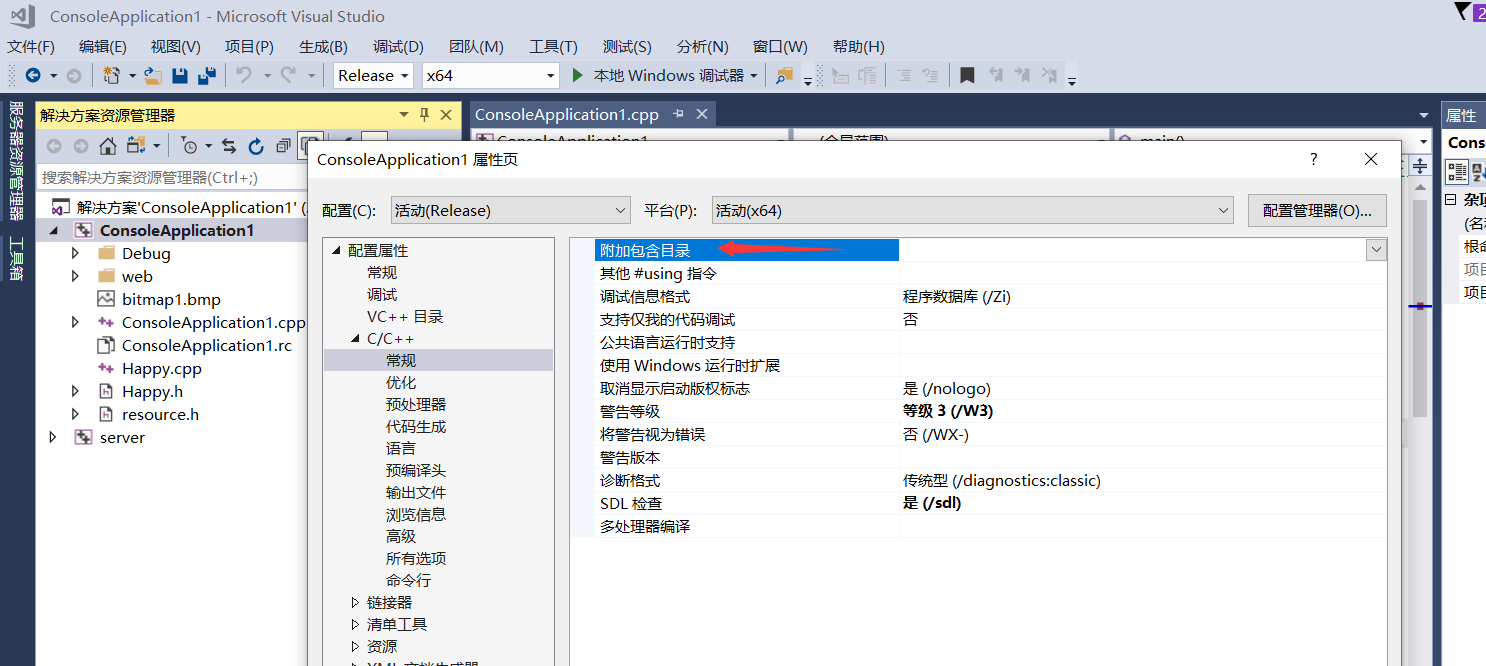Viewport: 1486px width, 666px height.
Task: Click the redo arrow icon
Action: pos(288,75)
